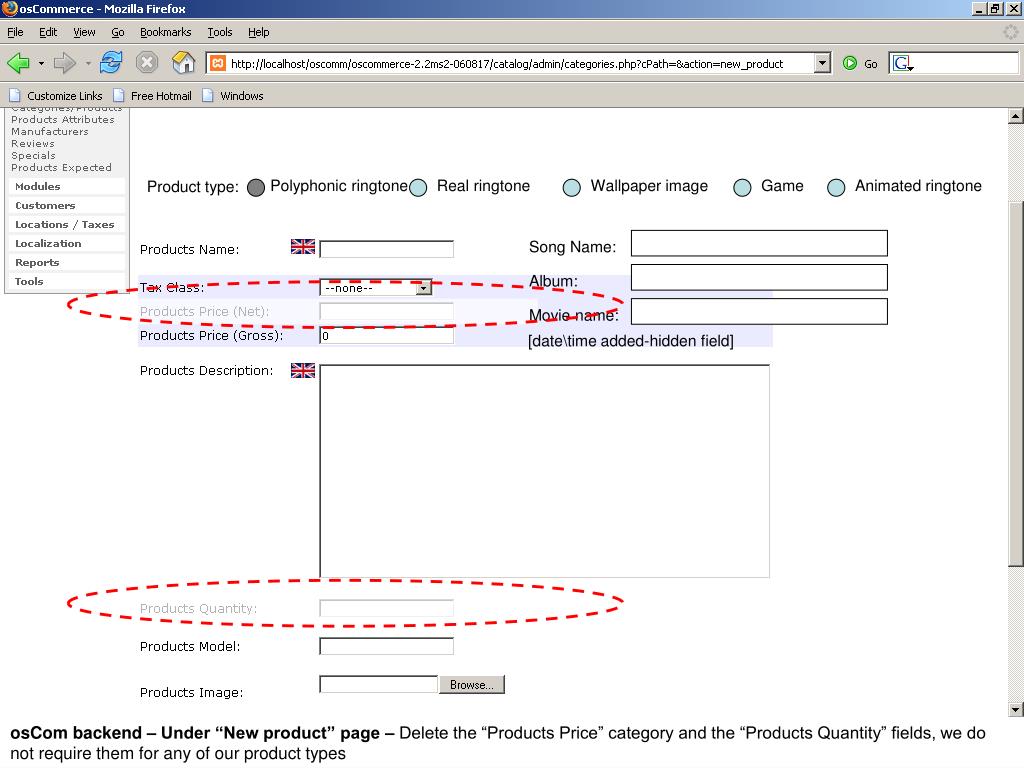Screen dimensions: 1024x768
Task: Click the Free Hotmail bookmark page icon
Action: pos(119,95)
